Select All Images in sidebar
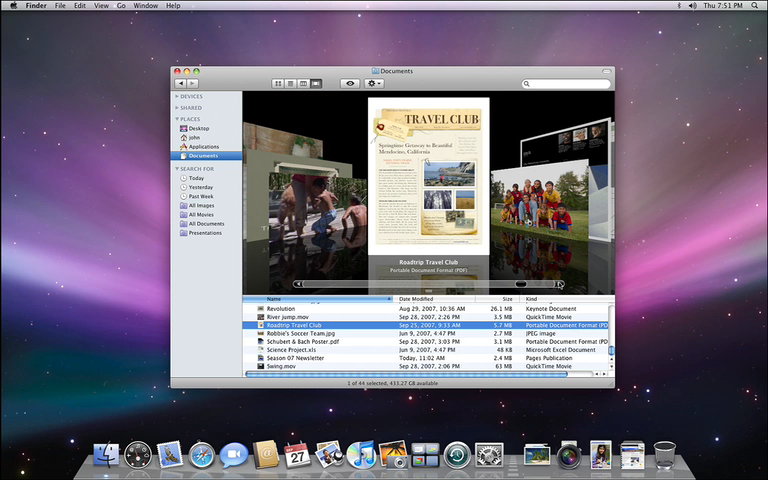Viewport: 768px width, 480px height. pos(206,206)
